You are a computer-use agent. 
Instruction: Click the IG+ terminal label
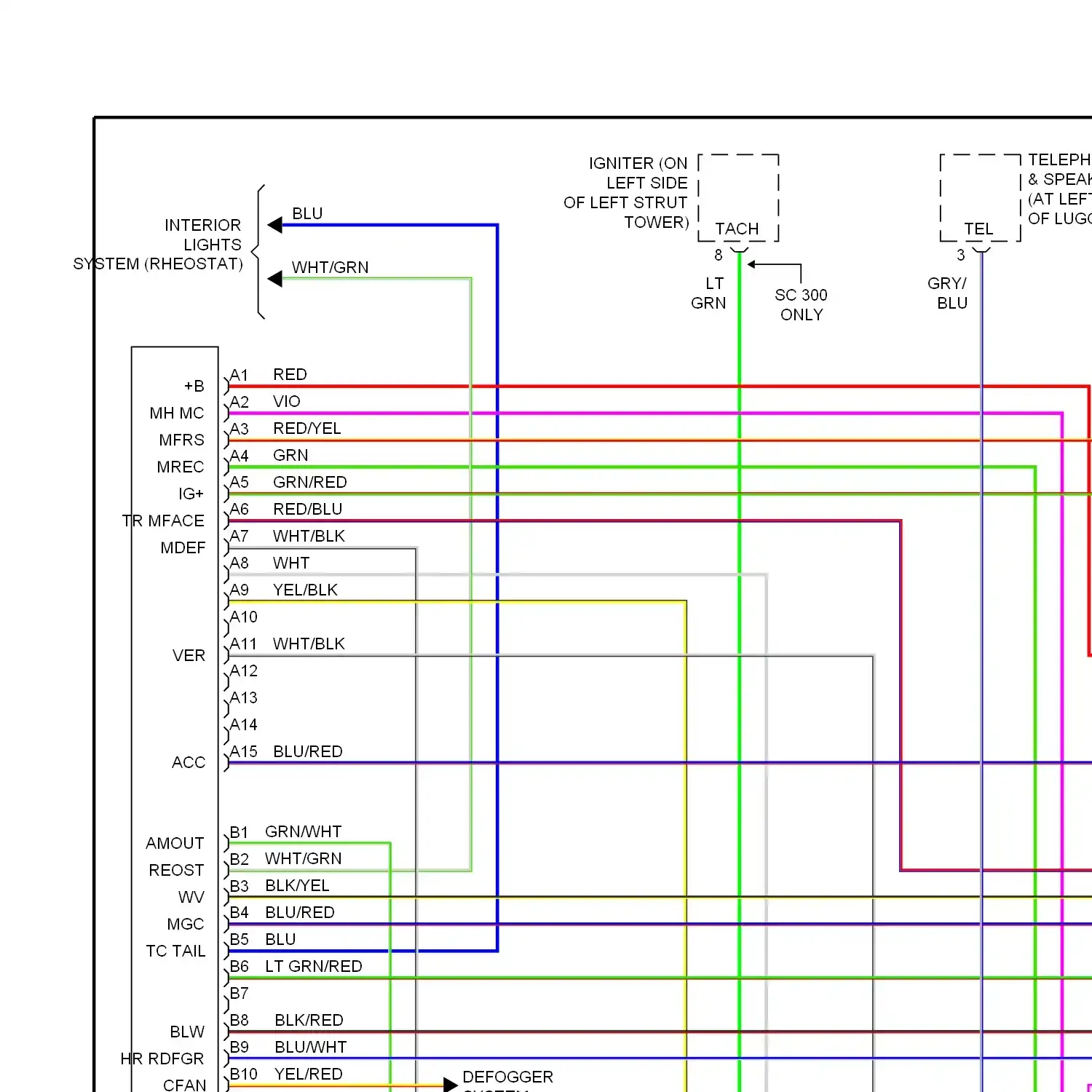click(191, 494)
